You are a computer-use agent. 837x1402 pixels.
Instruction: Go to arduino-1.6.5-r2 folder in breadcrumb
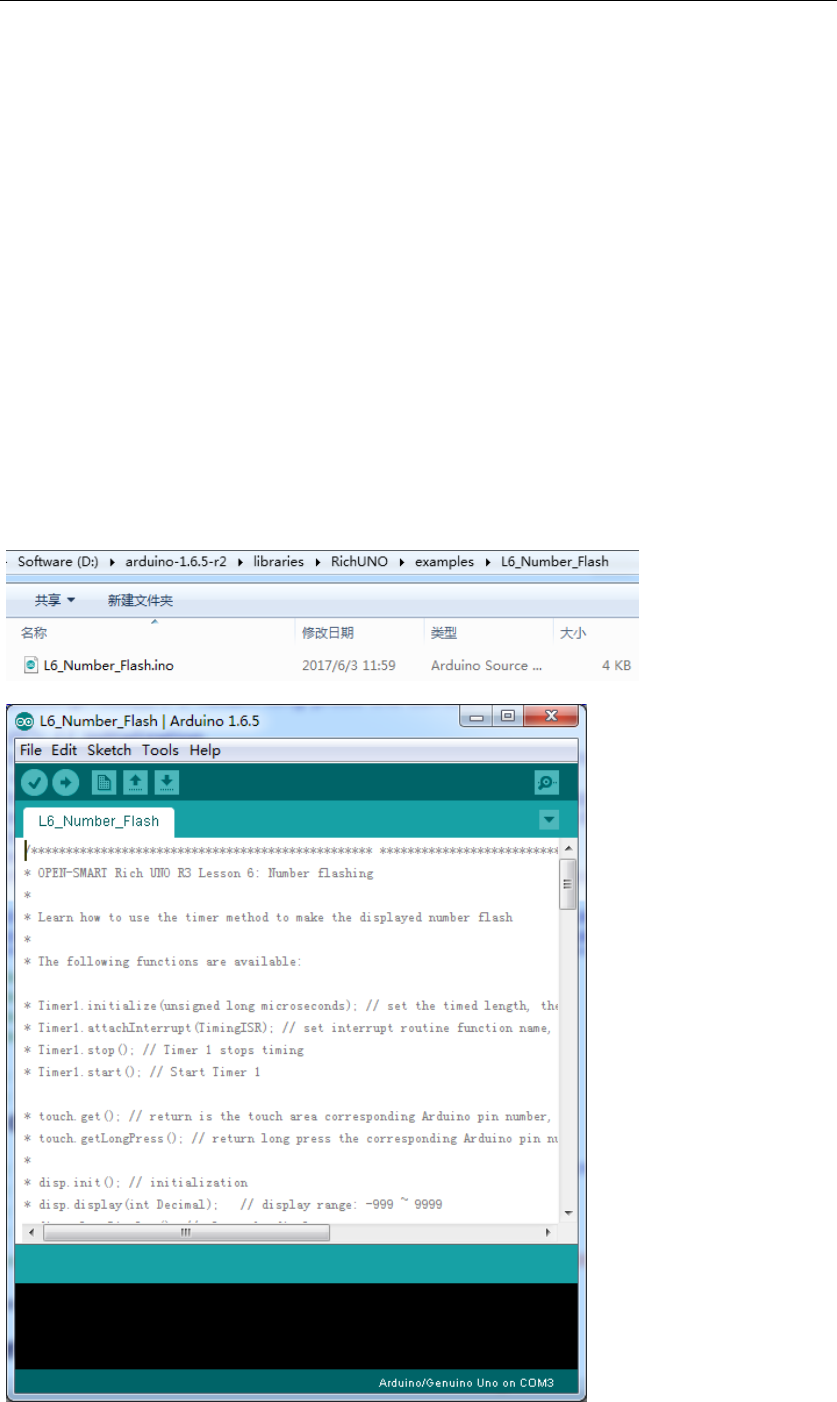(176, 561)
